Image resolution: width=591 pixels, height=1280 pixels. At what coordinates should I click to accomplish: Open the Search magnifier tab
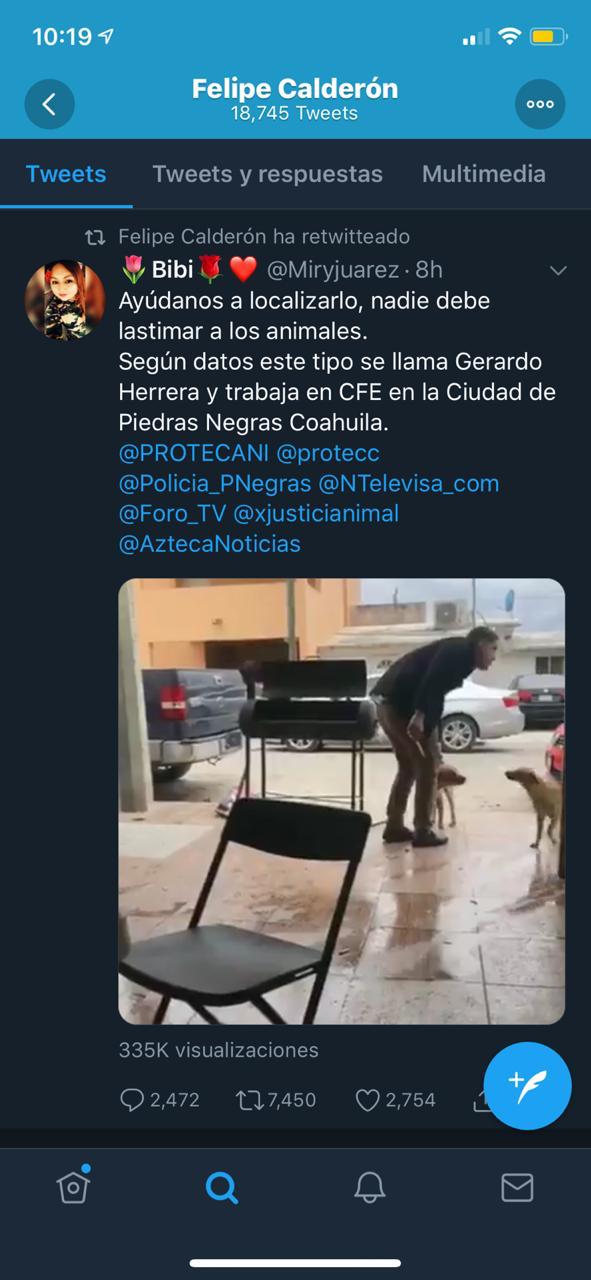pyautogui.click(x=221, y=1187)
